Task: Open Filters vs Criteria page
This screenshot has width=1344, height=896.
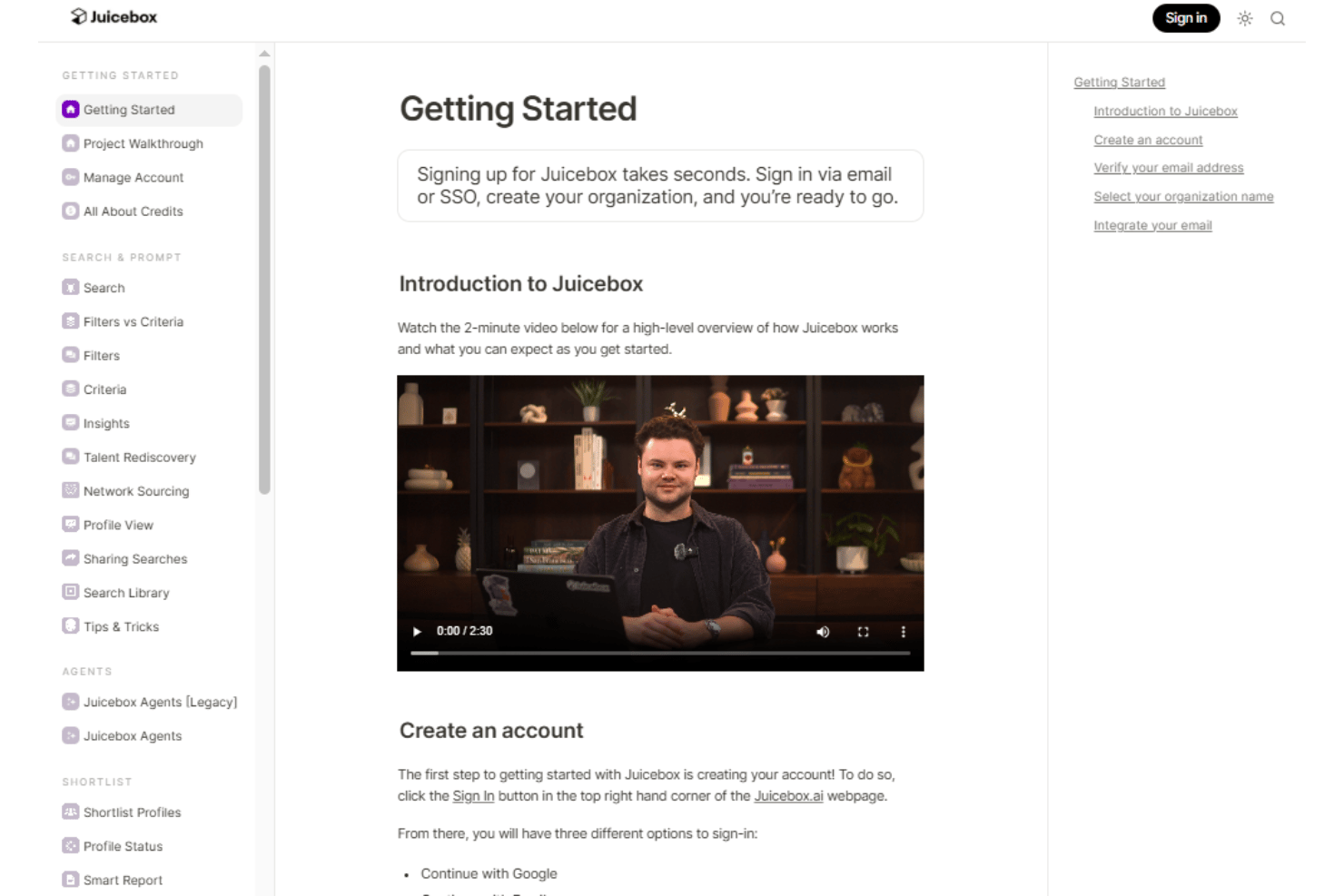Action: (x=133, y=321)
